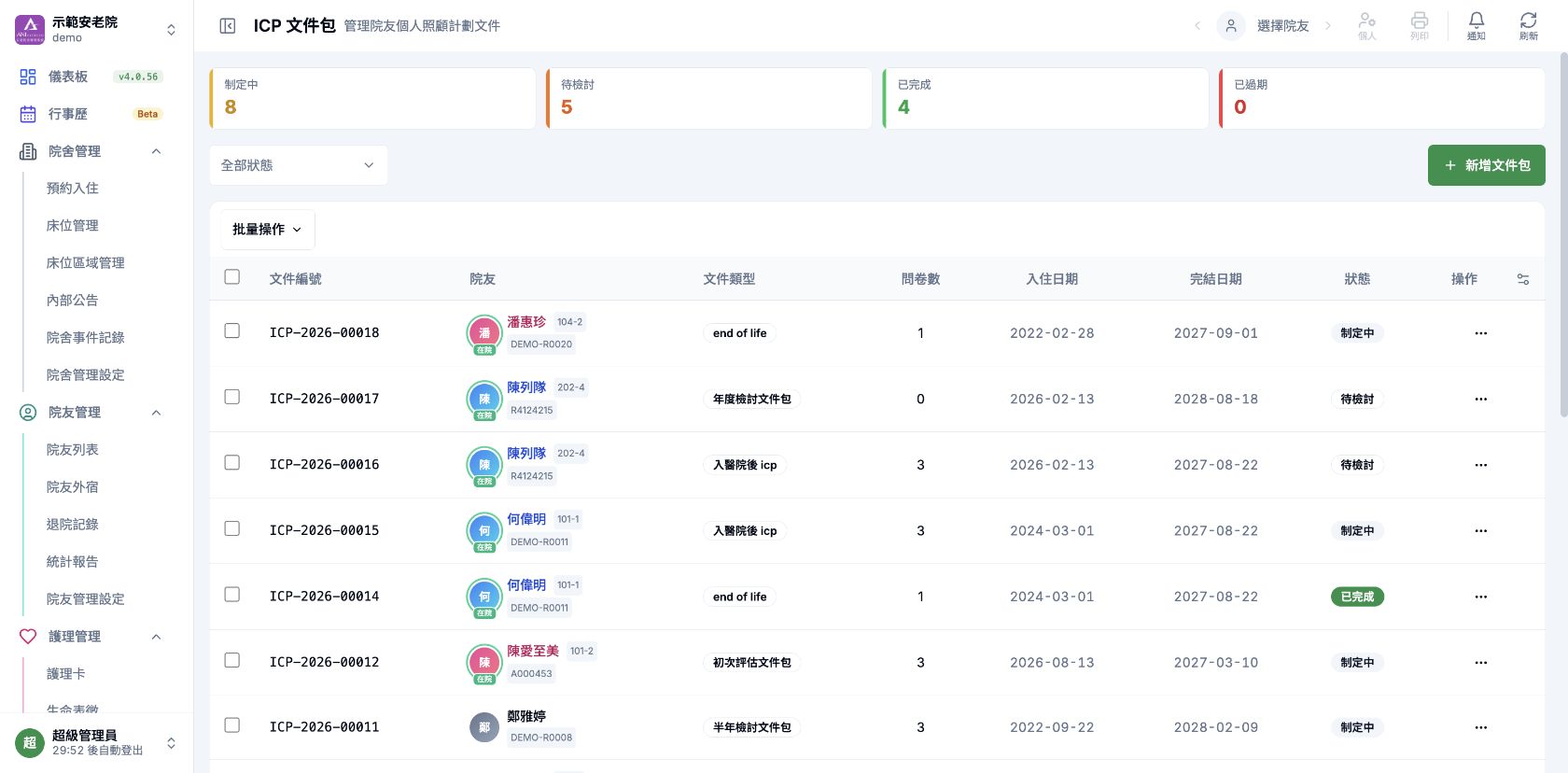
Task: Click the print icon
Action: click(1420, 26)
